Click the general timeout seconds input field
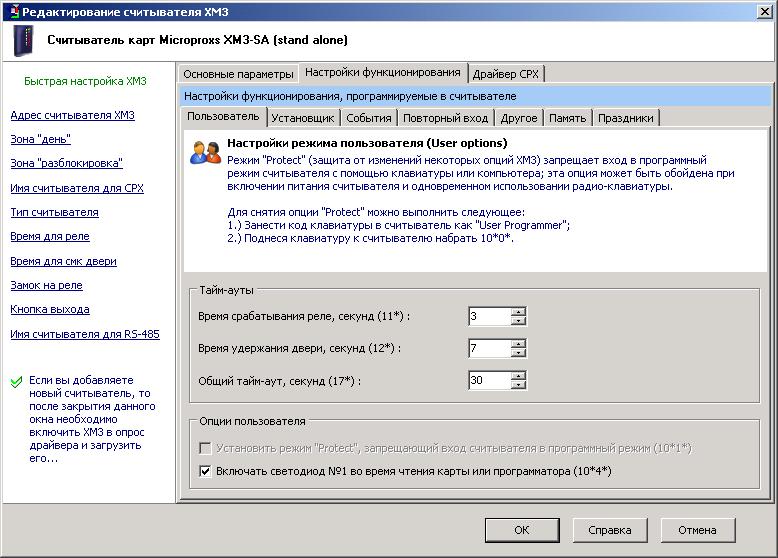This screenshot has height=558, width=778. 489,381
